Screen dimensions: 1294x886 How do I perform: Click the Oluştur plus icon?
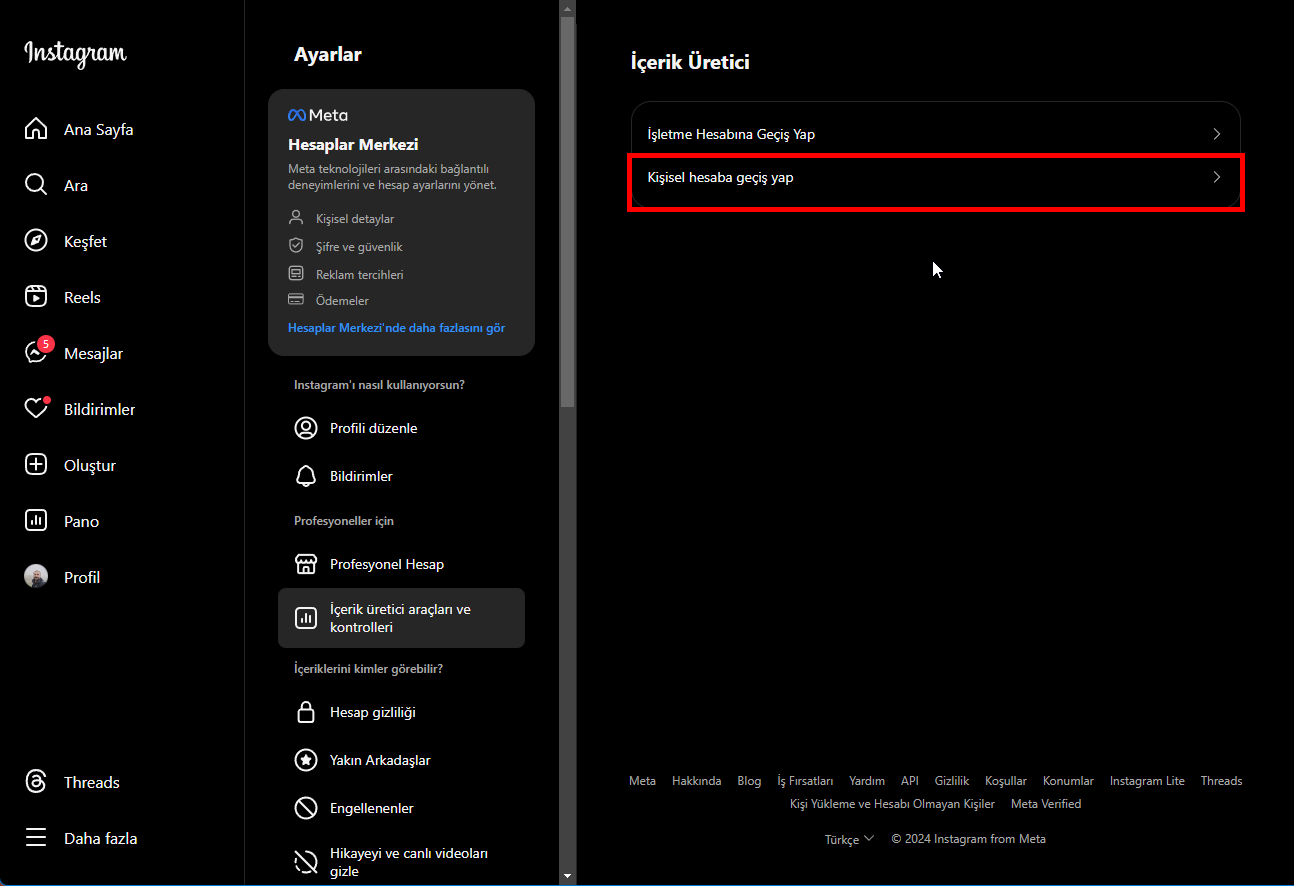pyautogui.click(x=36, y=465)
